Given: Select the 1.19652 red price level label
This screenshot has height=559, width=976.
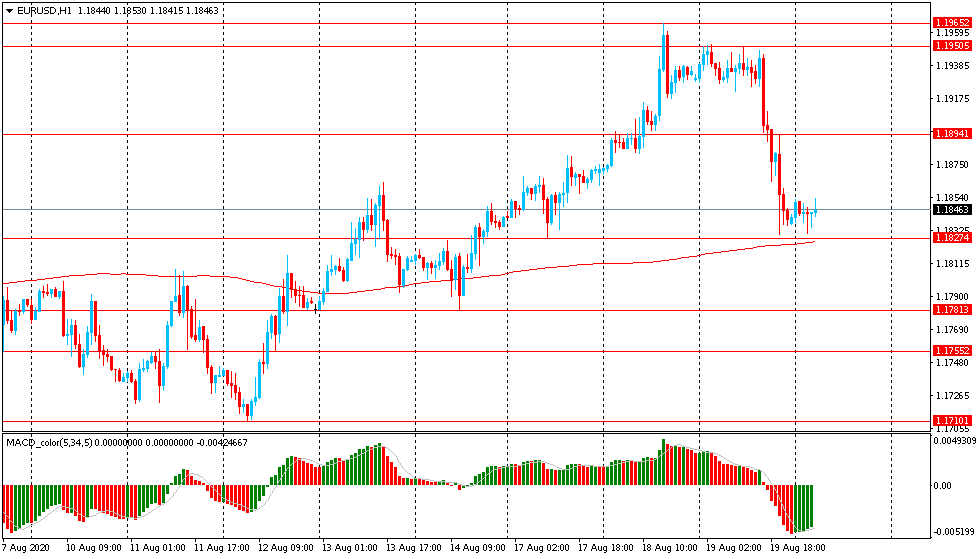Looking at the screenshot, I should 952,23.
